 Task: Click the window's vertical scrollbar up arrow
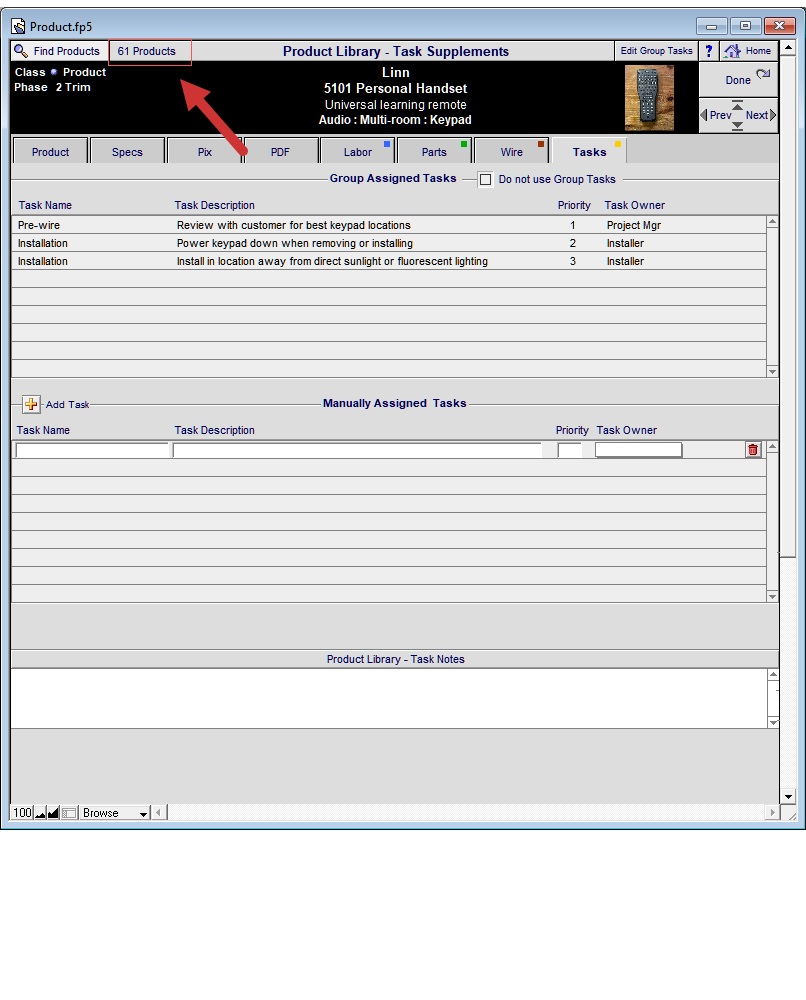[788, 48]
